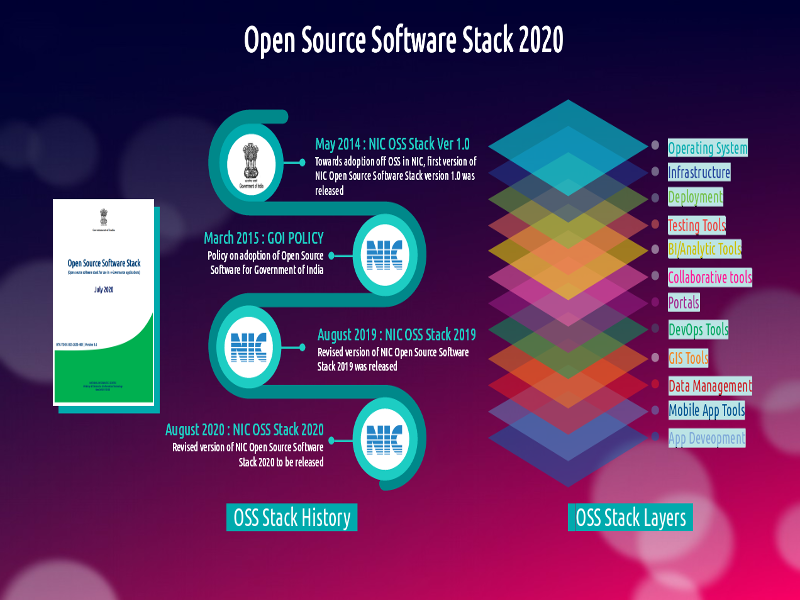Image resolution: width=800 pixels, height=600 pixels.
Task: Click the text 'Policy on adoption of Open Source'
Action: tap(265, 256)
